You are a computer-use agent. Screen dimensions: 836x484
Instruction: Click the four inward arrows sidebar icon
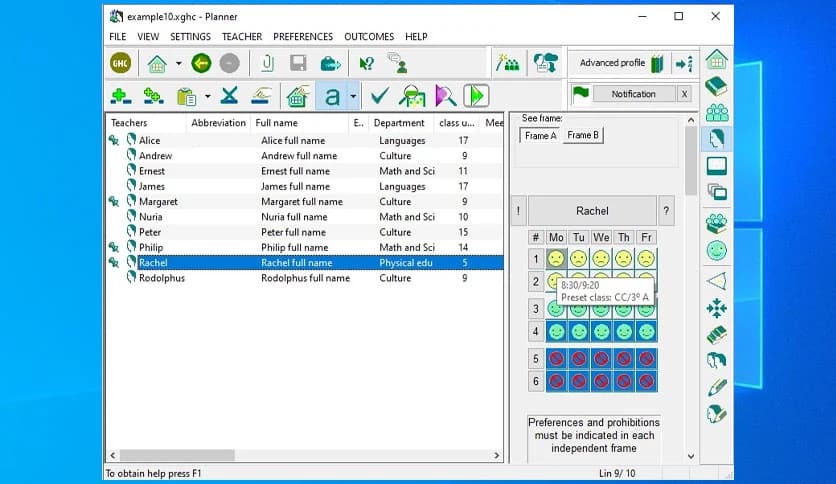pos(717,308)
